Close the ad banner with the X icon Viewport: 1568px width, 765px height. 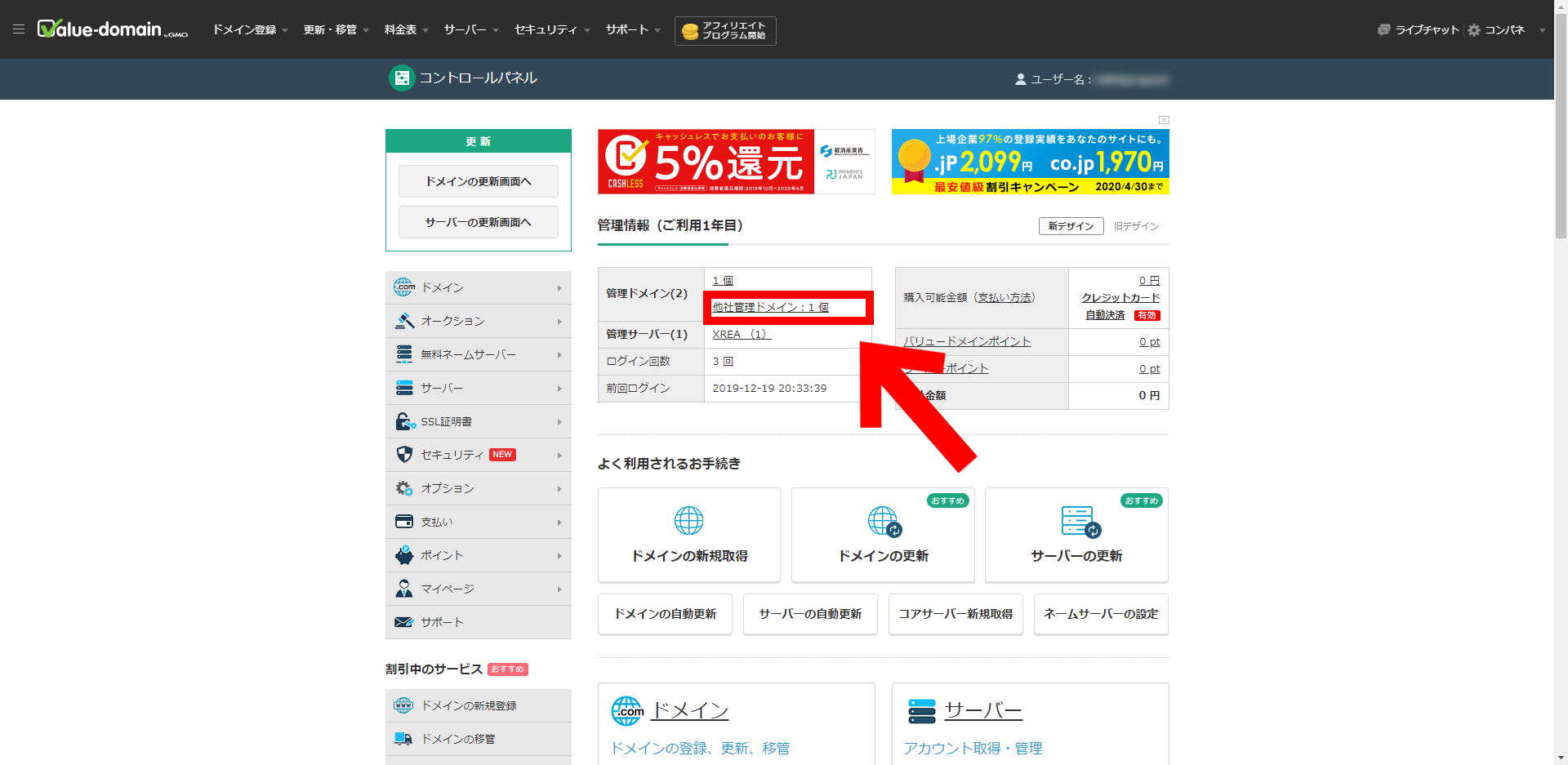1164,120
